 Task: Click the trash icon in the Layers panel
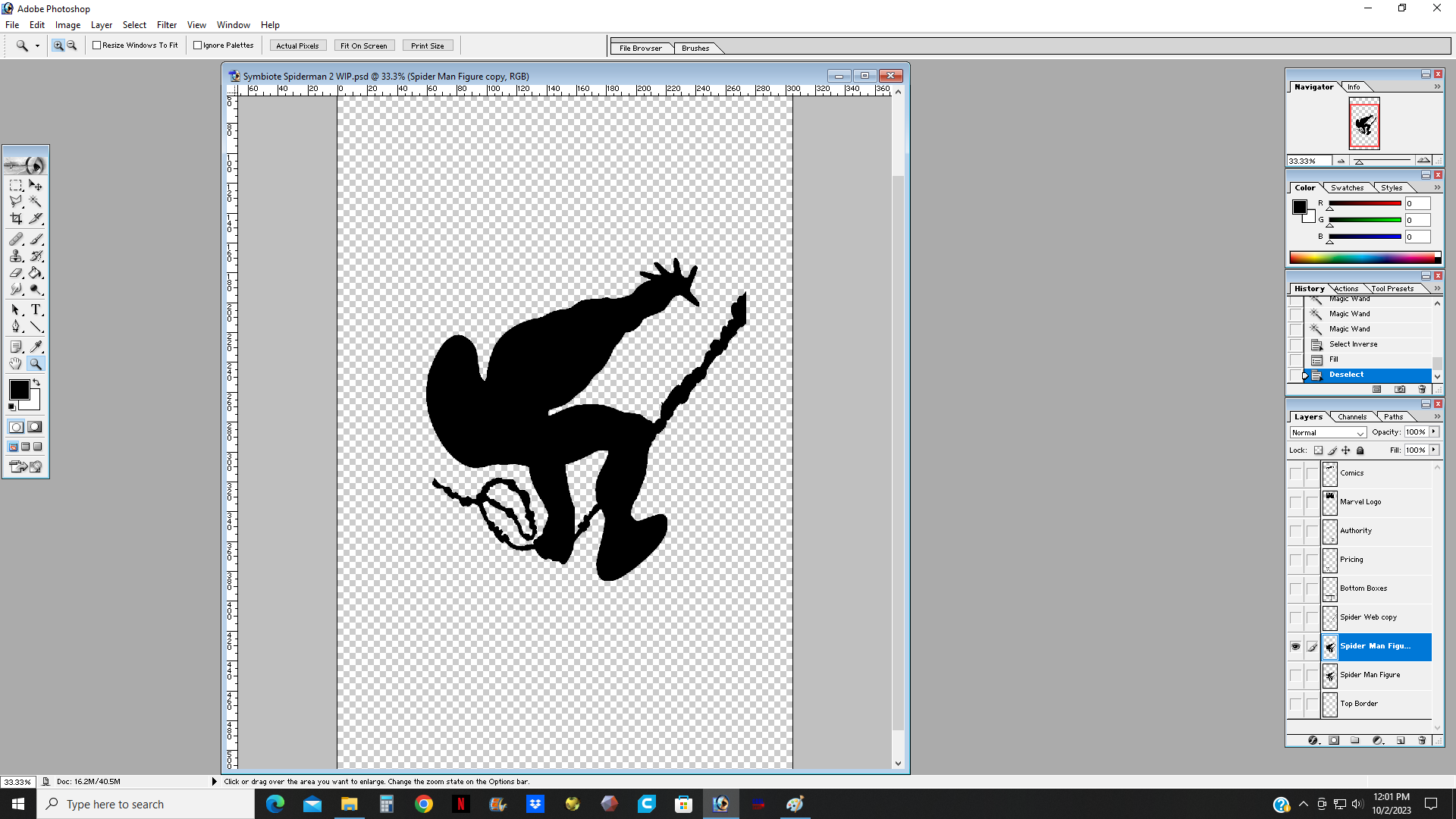(1422, 740)
